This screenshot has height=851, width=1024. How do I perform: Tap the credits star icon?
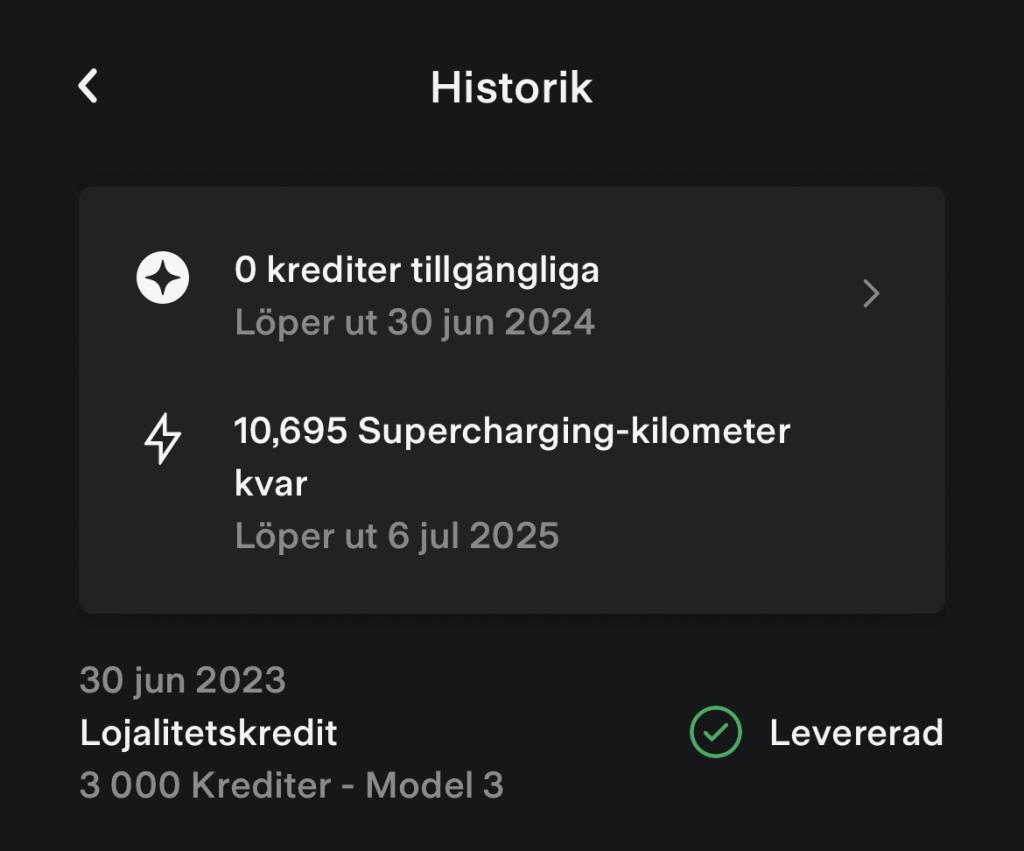tap(163, 278)
